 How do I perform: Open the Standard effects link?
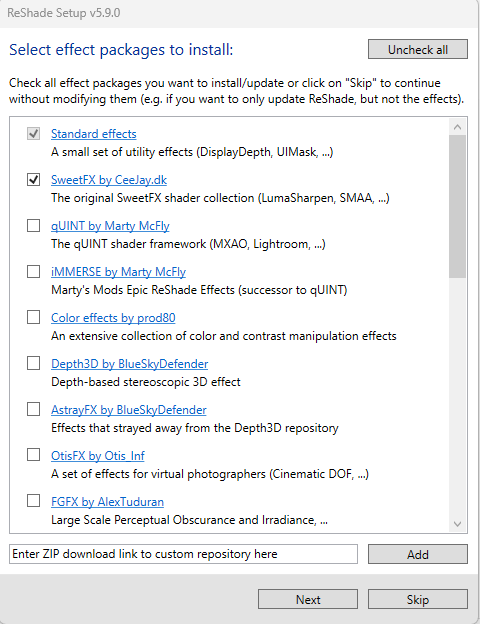(94, 134)
